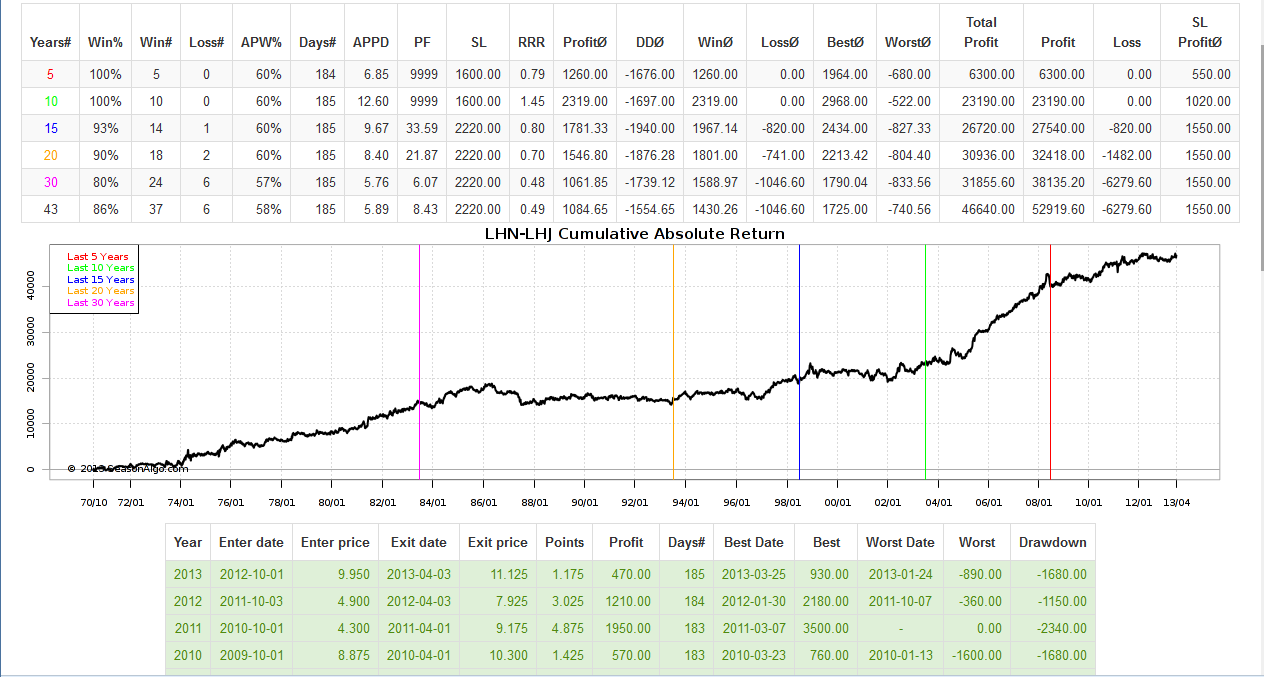
Task: Select the 43 years row label
Action: (x=50, y=209)
